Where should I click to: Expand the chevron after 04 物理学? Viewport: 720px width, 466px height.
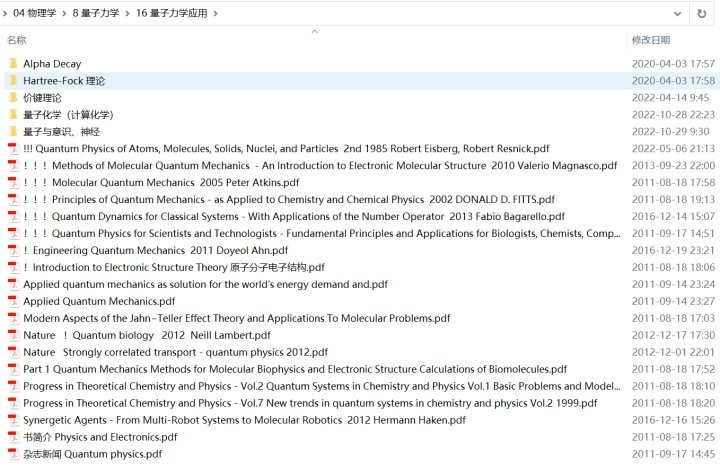63,13
